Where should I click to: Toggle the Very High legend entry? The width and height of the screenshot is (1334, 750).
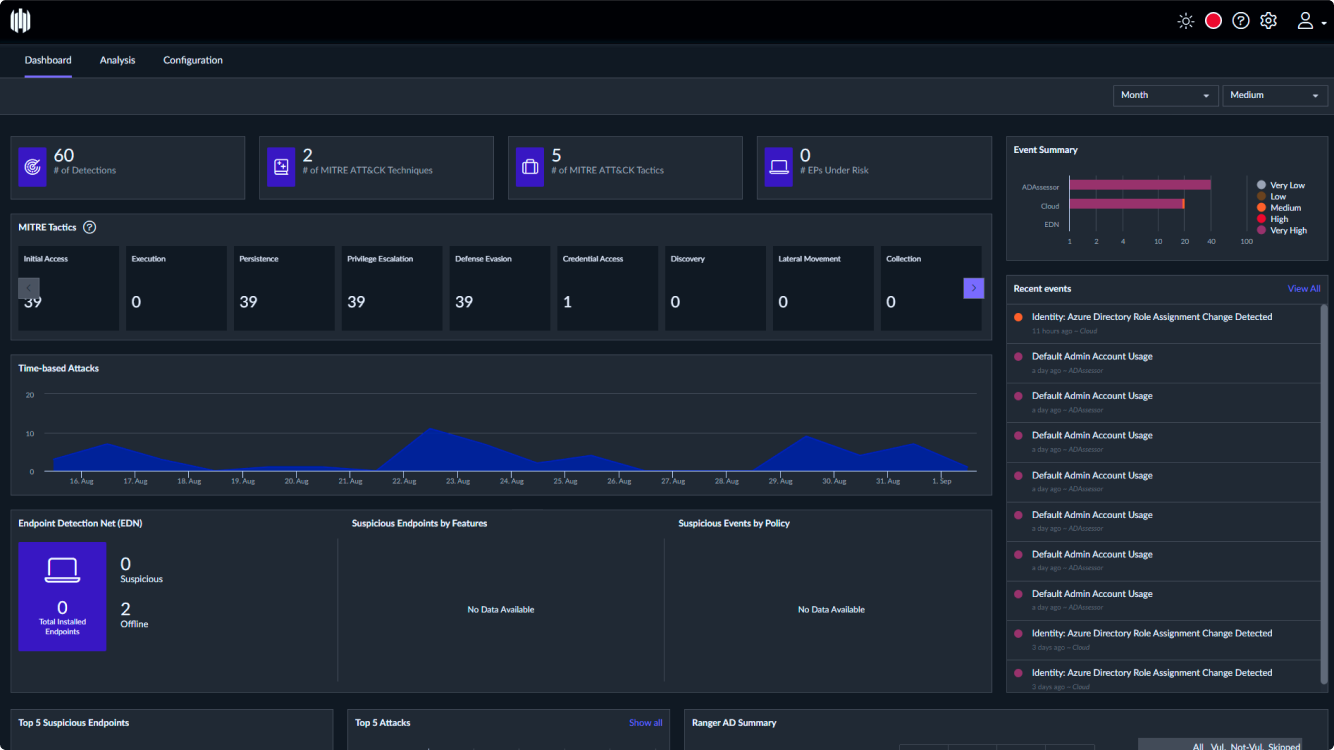(1287, 230)
